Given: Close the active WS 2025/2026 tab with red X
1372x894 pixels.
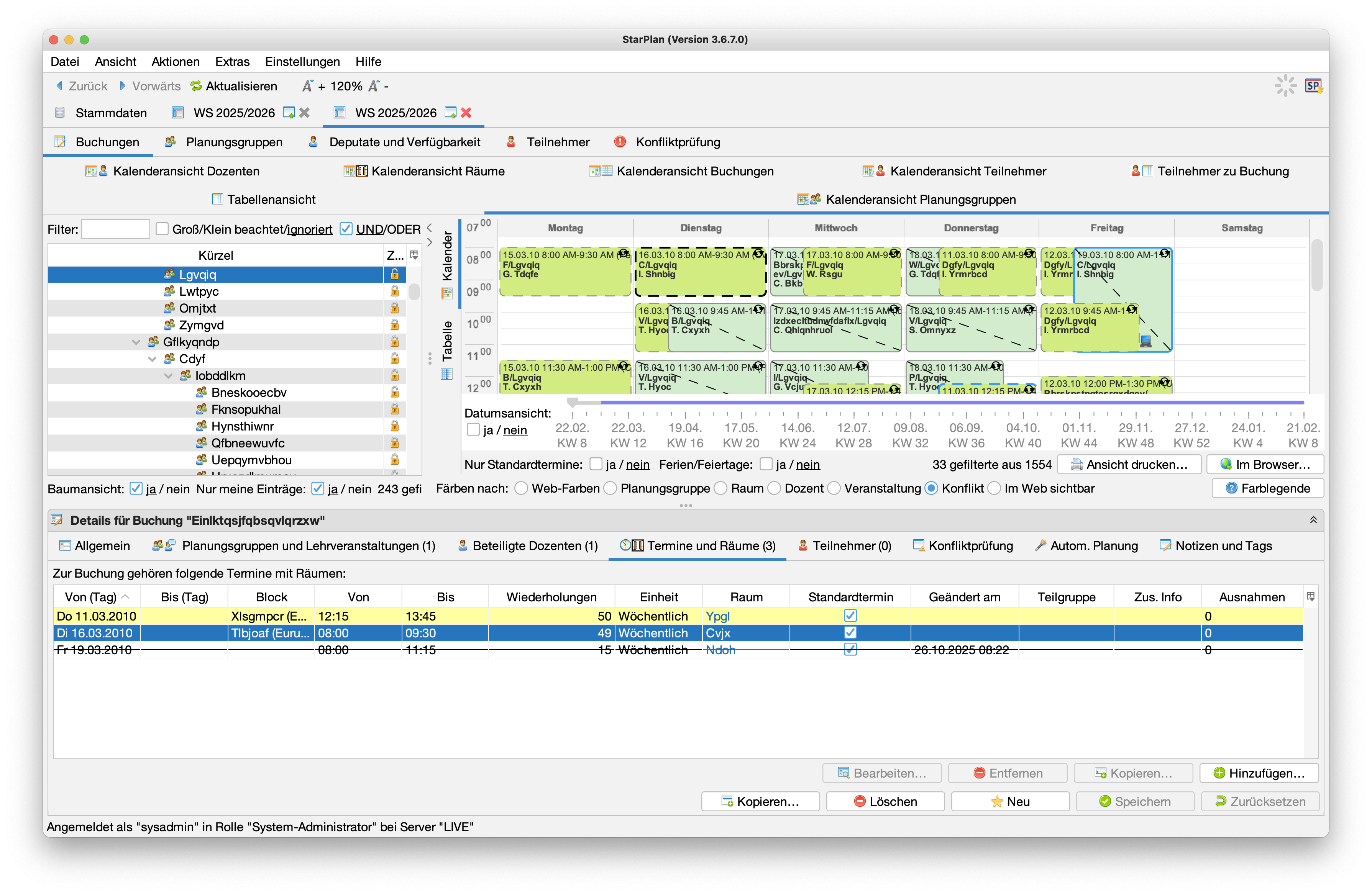Looking at the screenshot, I should tap(466, 113).
